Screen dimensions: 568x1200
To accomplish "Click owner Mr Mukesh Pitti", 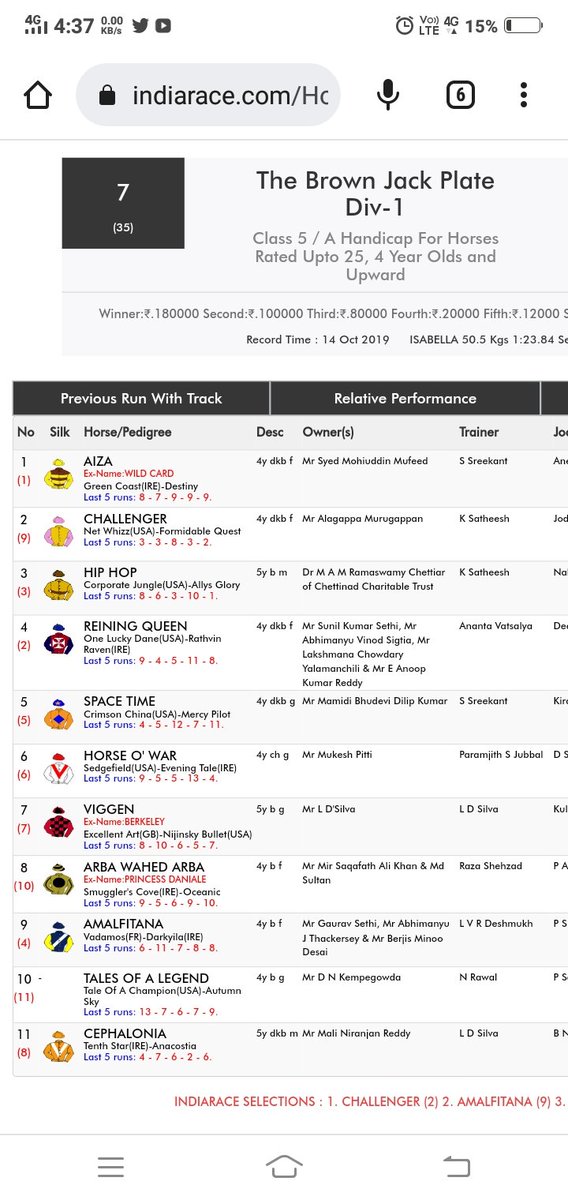I will [338, 756].
